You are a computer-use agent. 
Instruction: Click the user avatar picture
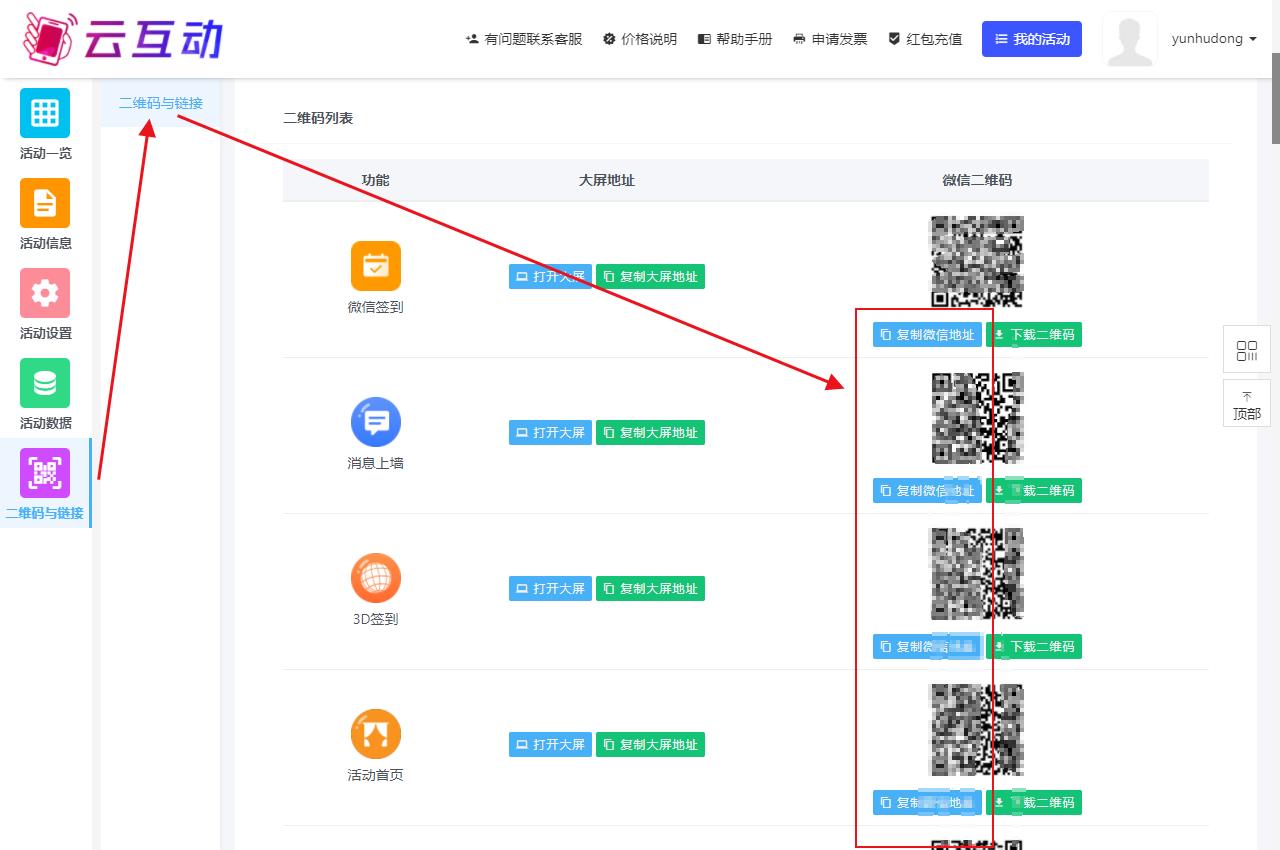click(1130, 39)
